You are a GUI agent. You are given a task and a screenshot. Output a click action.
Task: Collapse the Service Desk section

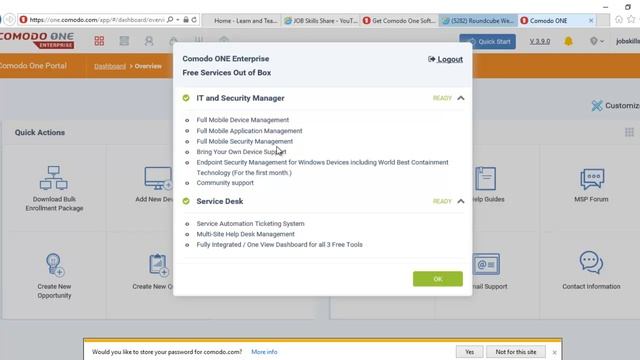(x=461, y=201)
